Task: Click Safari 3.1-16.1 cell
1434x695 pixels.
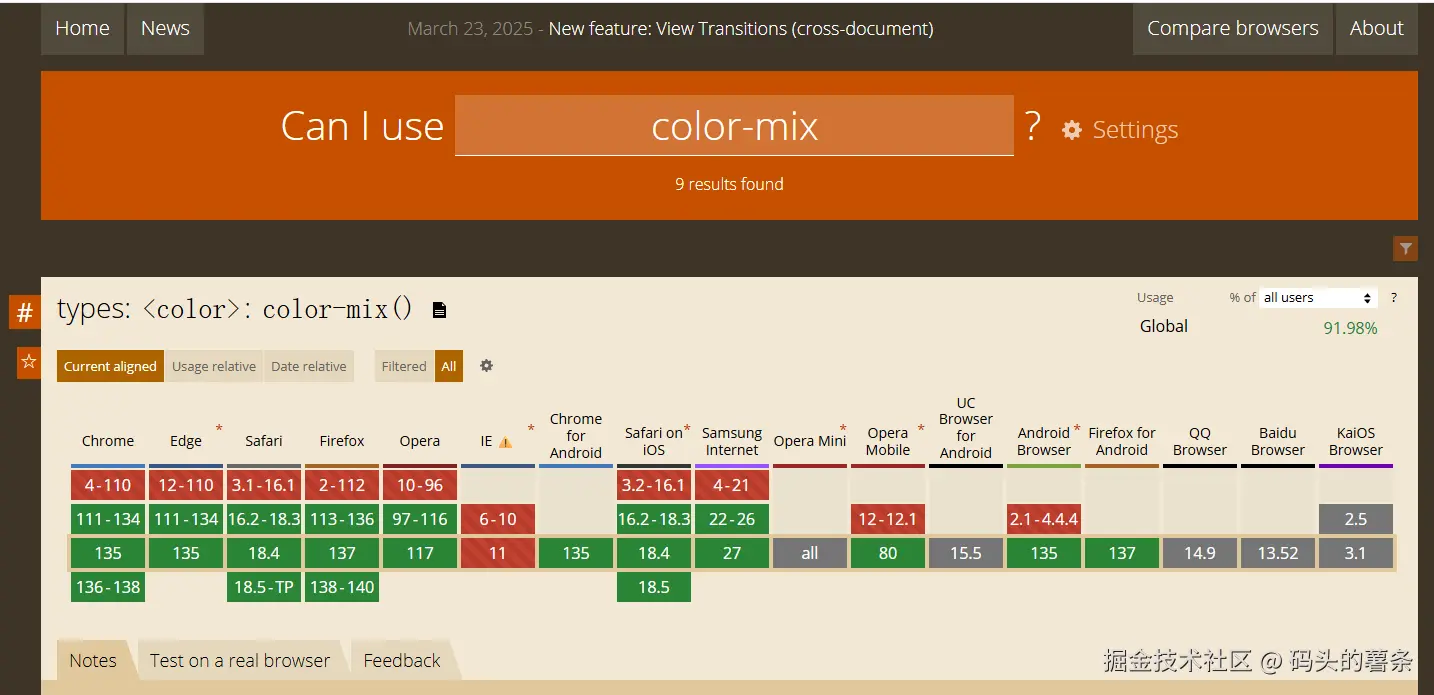Action: (x=264, y=485)
